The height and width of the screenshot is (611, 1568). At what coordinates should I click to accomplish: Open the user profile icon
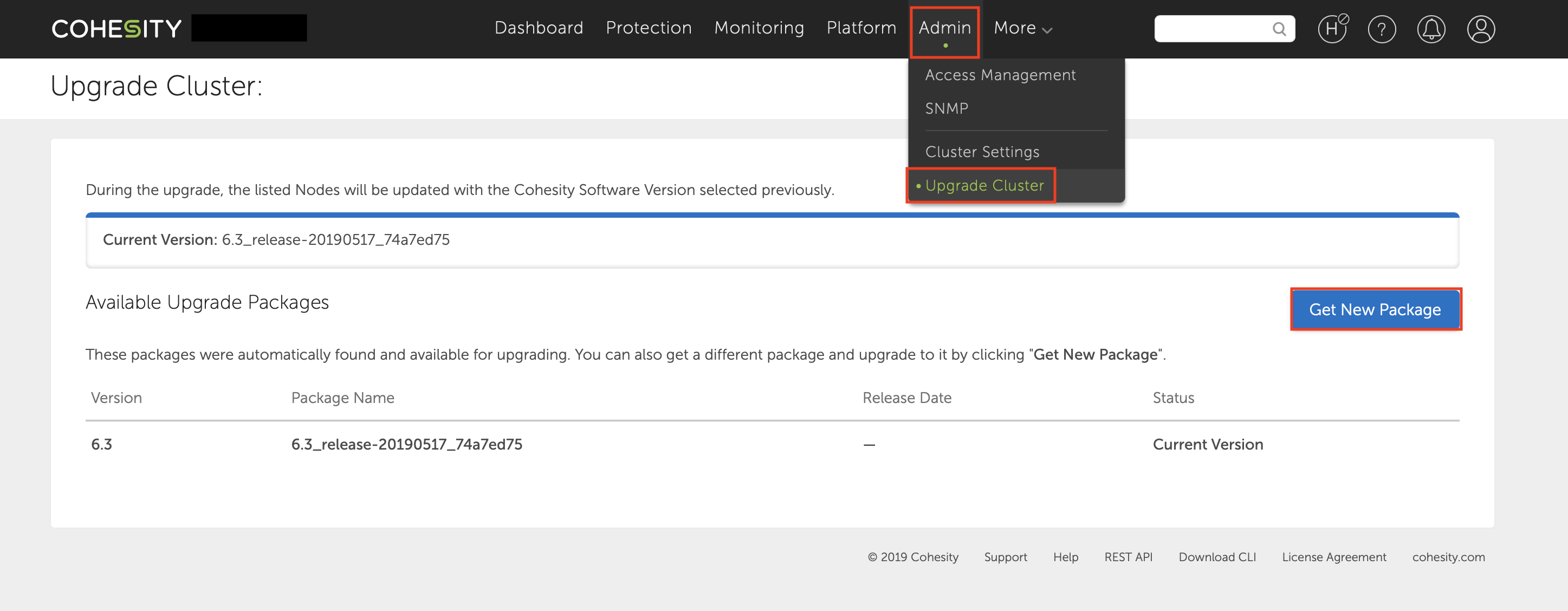1480,29
